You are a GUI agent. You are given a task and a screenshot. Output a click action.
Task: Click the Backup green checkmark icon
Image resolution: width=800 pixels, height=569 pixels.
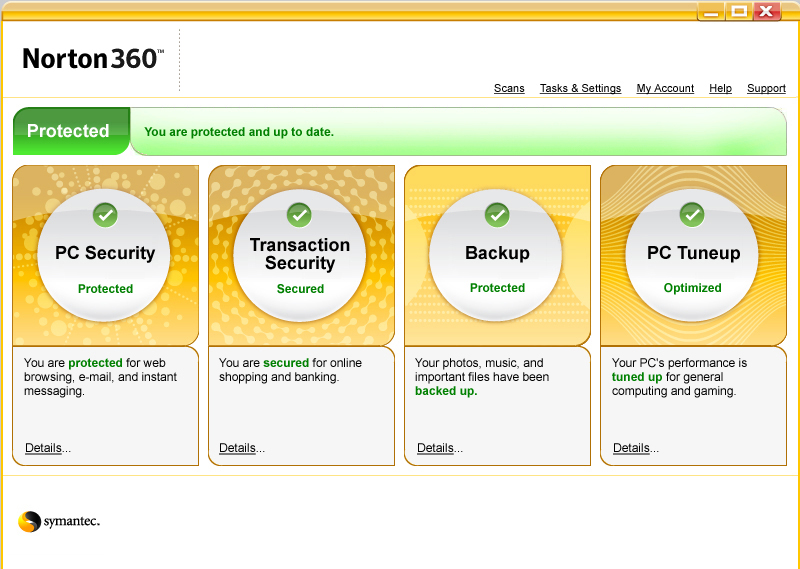click(497, 214)
